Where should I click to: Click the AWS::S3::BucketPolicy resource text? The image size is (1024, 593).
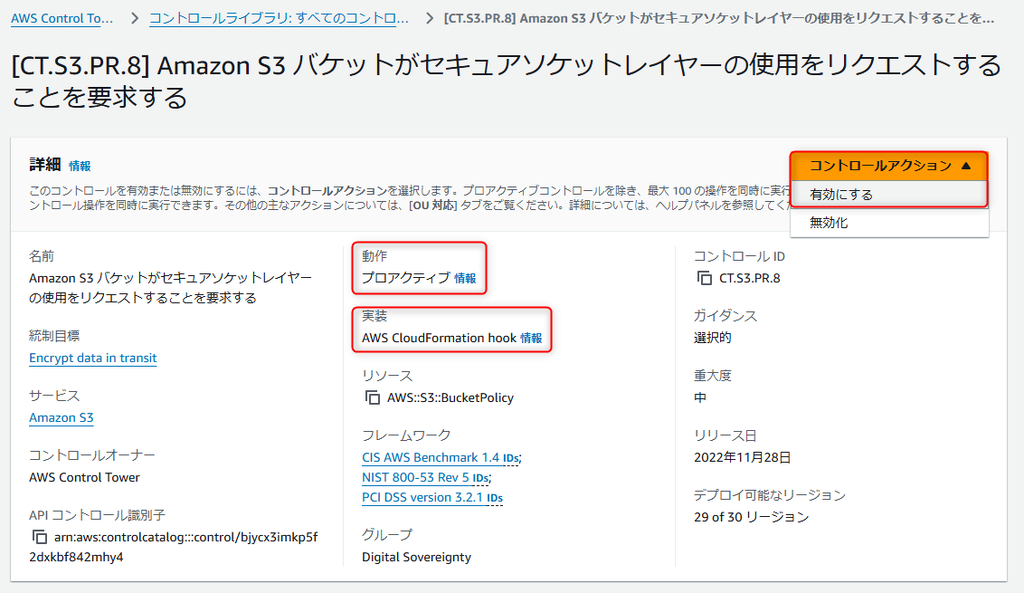[x=450, y=398]
